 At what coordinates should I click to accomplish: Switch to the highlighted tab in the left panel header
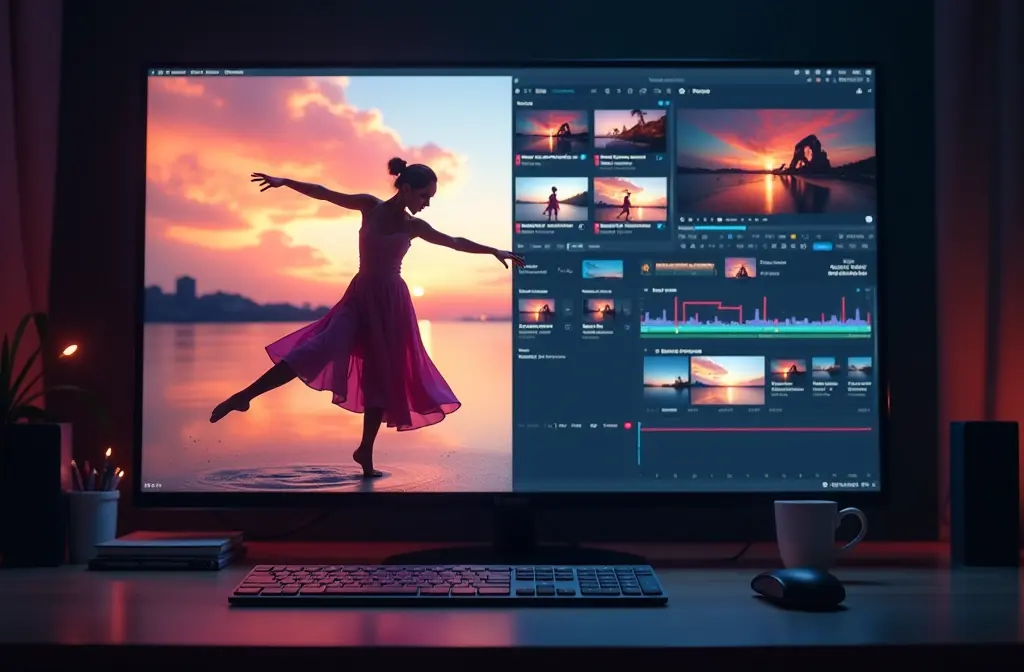pos(562,91)
